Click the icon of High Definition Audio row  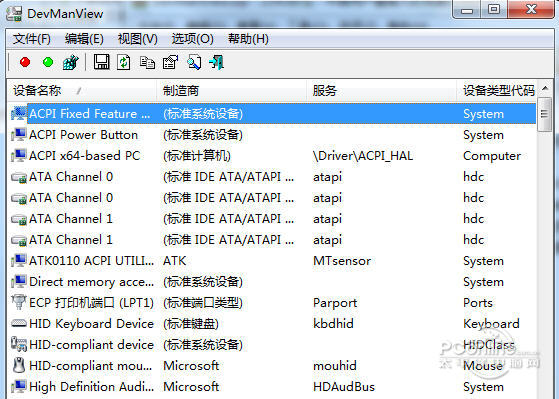19,387
